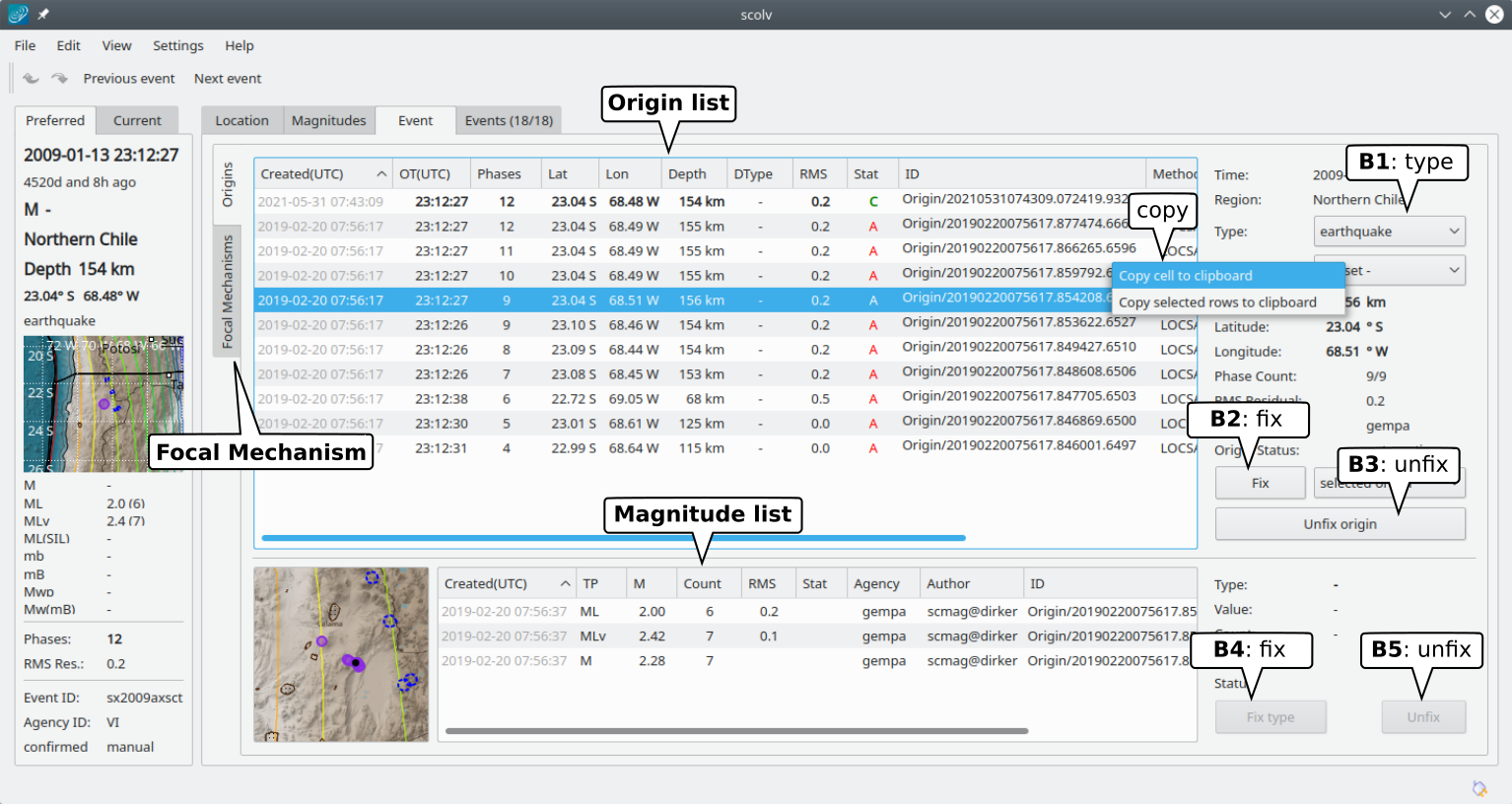The width and height of the screenshot is (1512, 804).
Task: Open the Events (18/18) tab
Action: point(509,120)
